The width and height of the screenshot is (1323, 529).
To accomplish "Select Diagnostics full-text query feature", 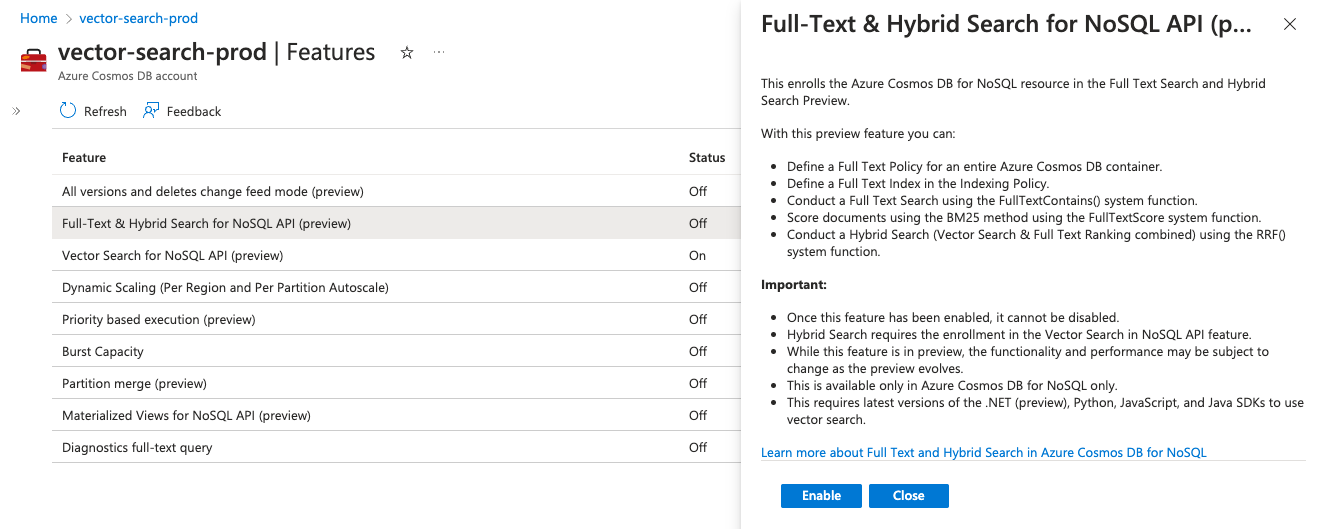I will [x=137, y=447].
